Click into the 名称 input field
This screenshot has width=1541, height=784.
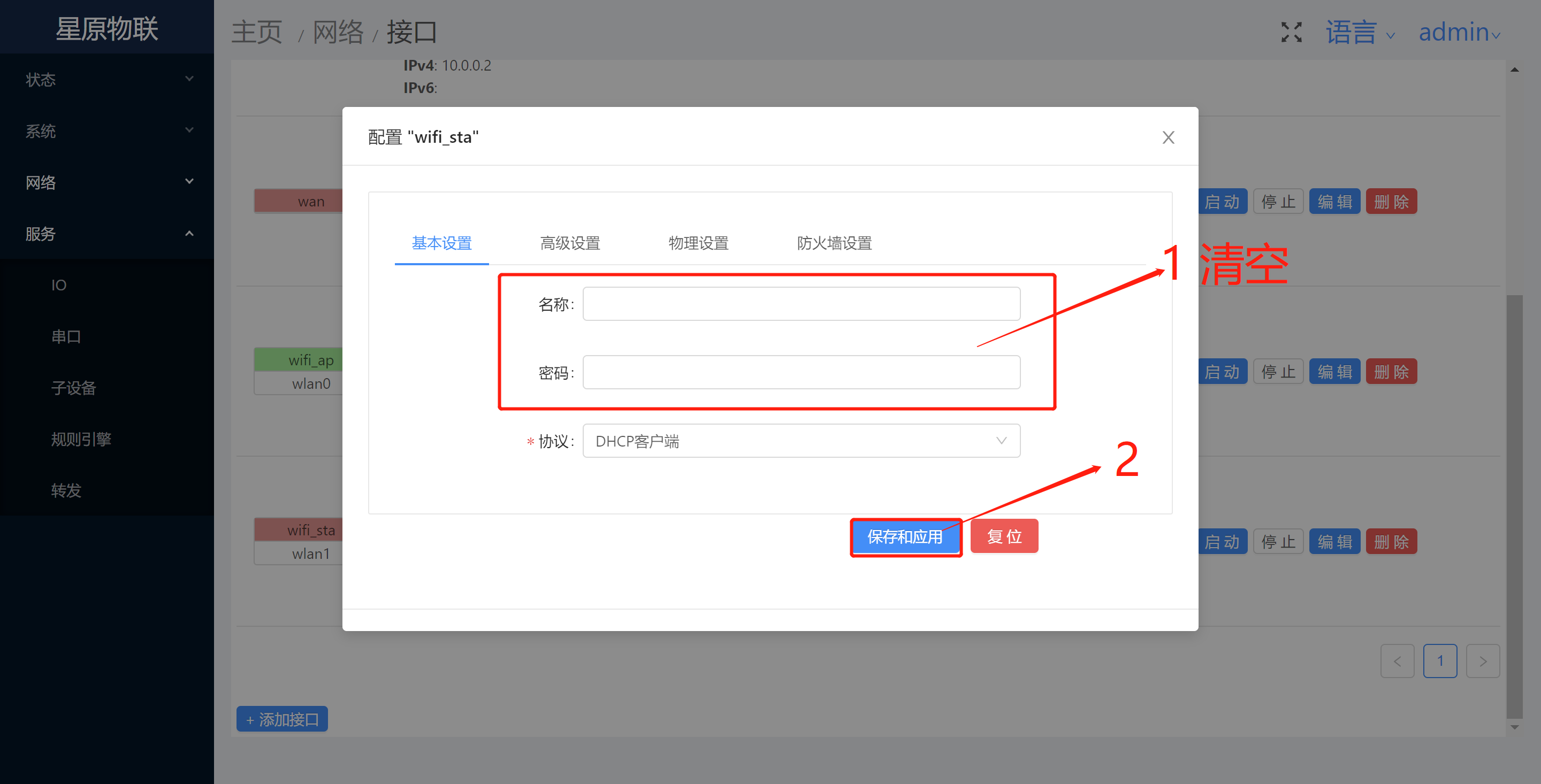(x=801, y=304)
